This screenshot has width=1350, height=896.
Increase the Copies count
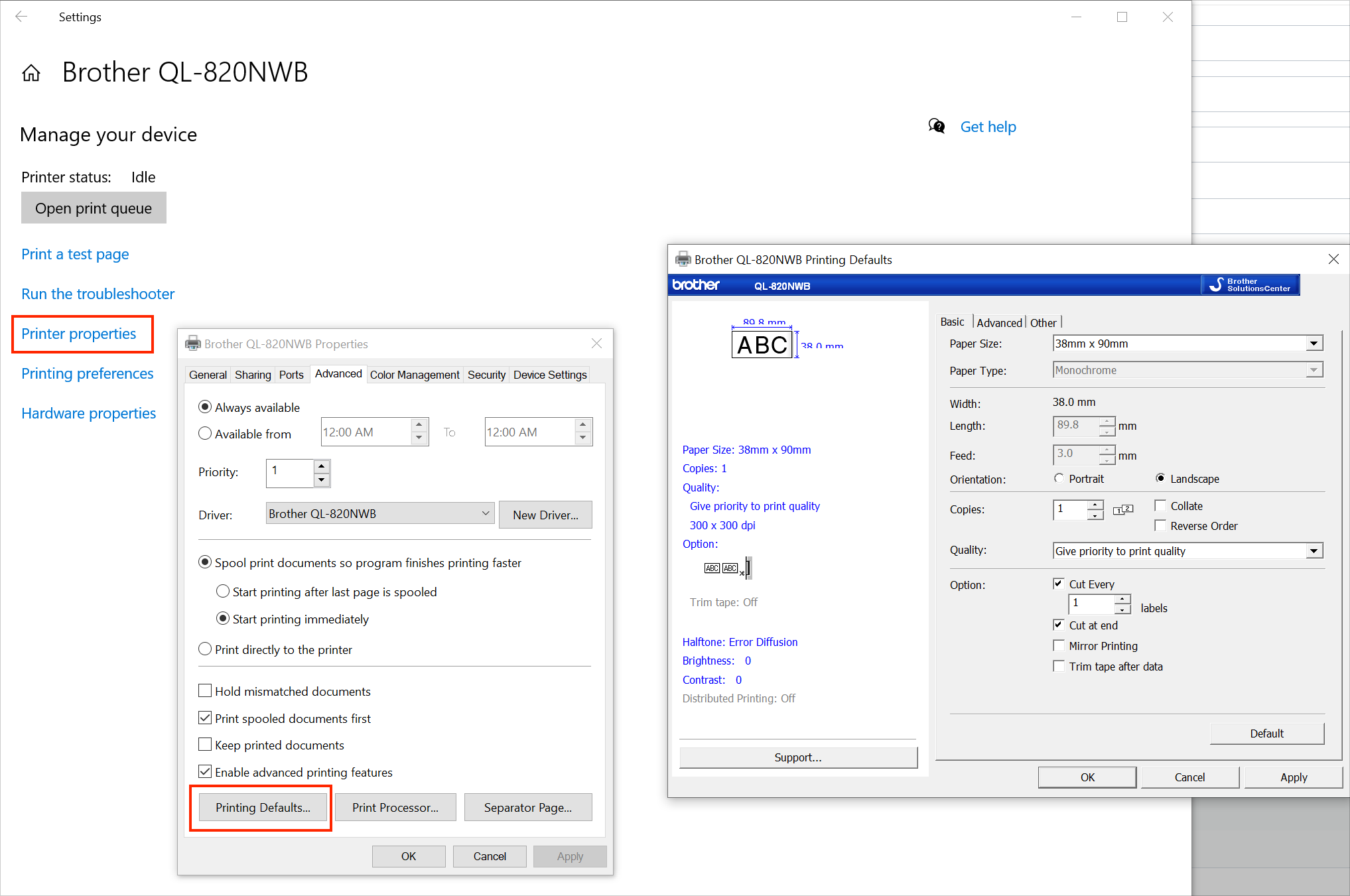tap(1095, 505)
